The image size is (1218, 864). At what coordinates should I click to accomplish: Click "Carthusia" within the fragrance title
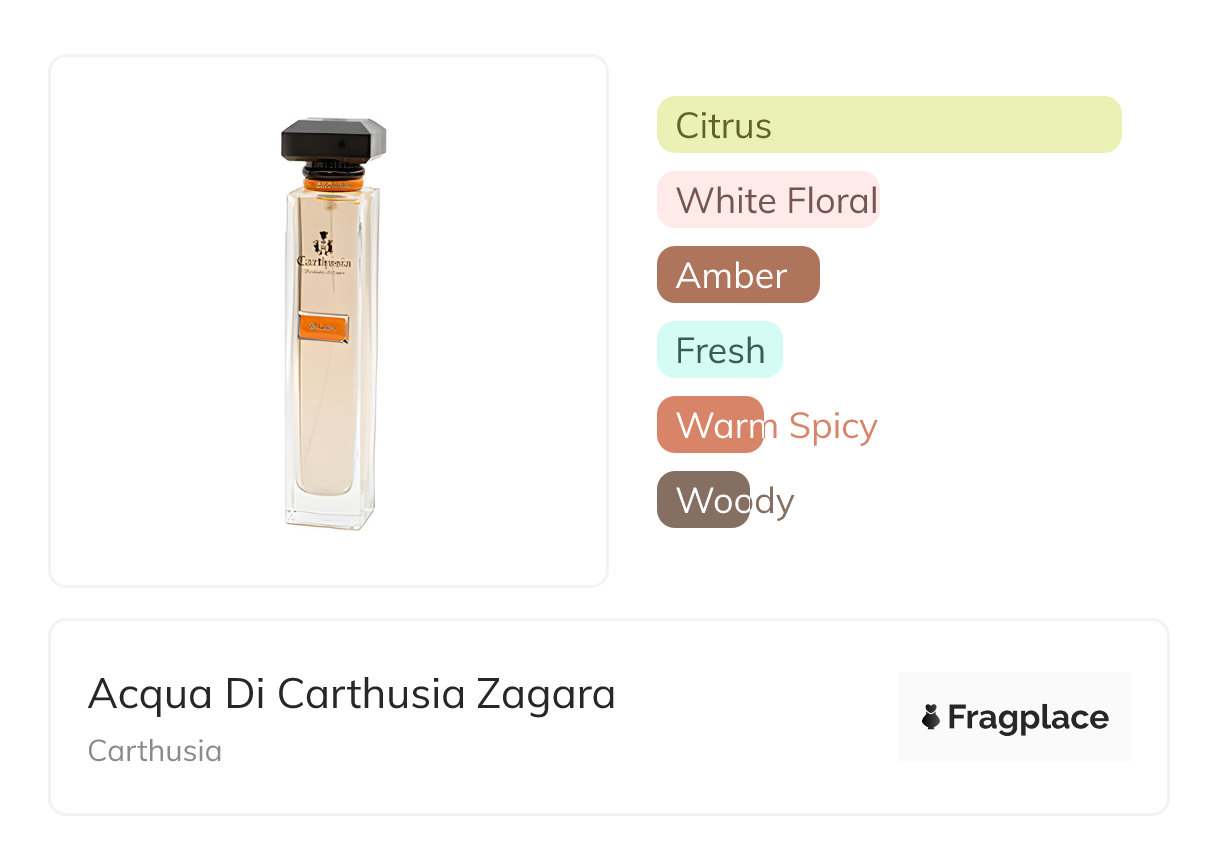coord(371,694)
